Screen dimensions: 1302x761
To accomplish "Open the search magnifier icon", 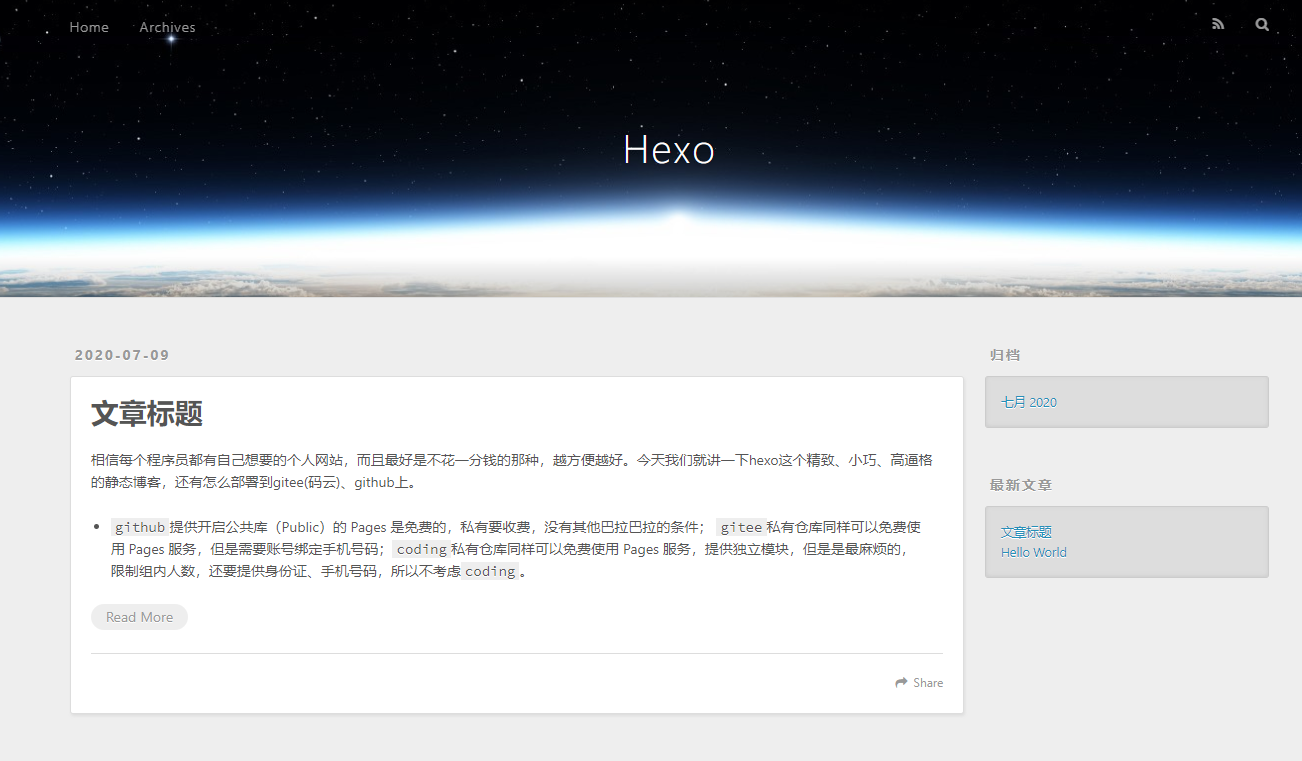I will (x=1262, y=25).
